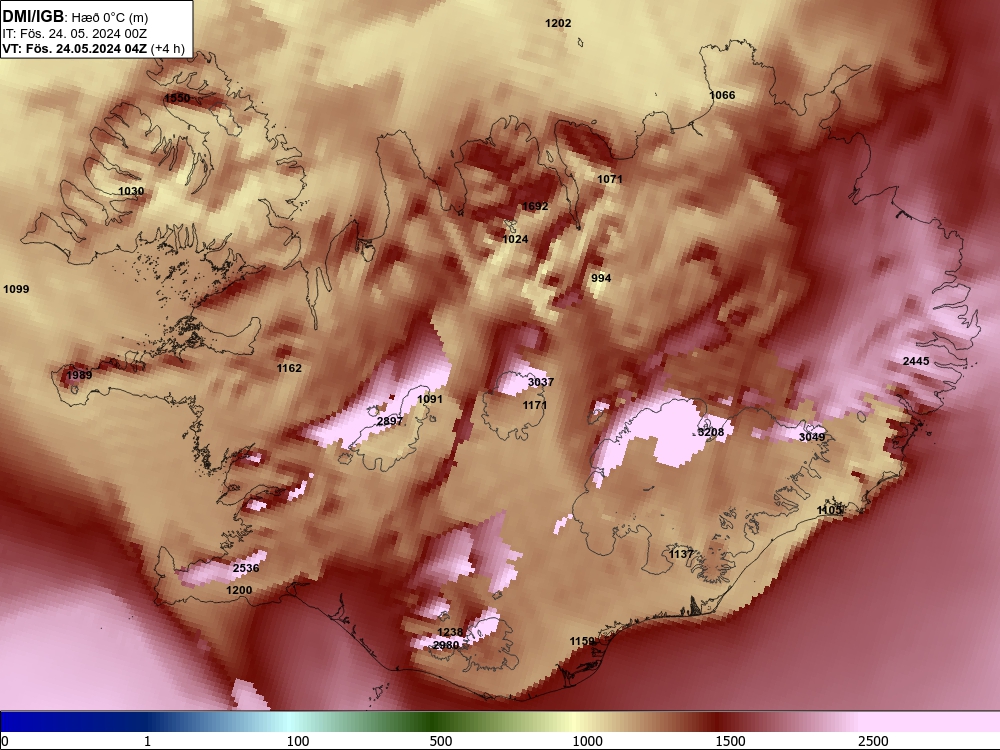Image resolution: width=1000 pixels, height=750 pixels.
Task: Click the map value label 1159
Action: tap(582, 641)
